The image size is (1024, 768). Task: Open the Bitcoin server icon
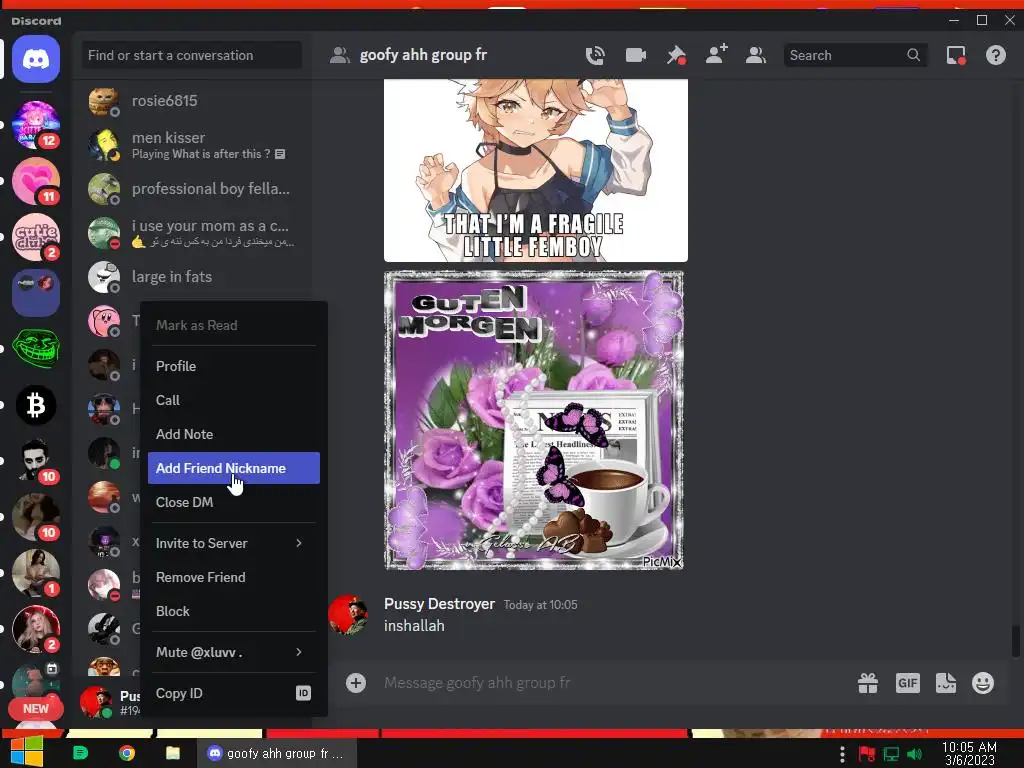[x=36, y=405]
